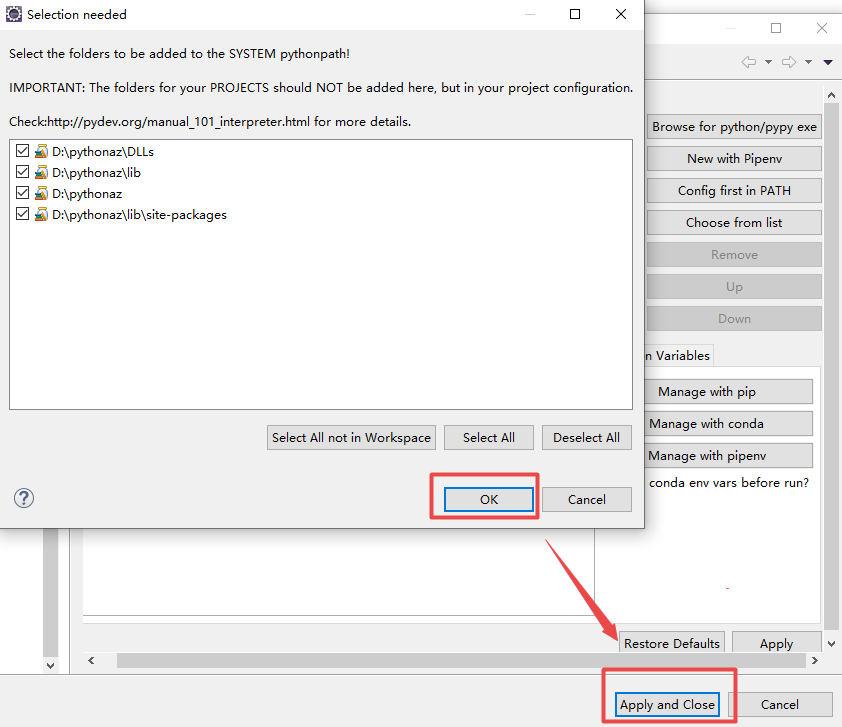Click the right vertical scrollbar down arrow

831,643
